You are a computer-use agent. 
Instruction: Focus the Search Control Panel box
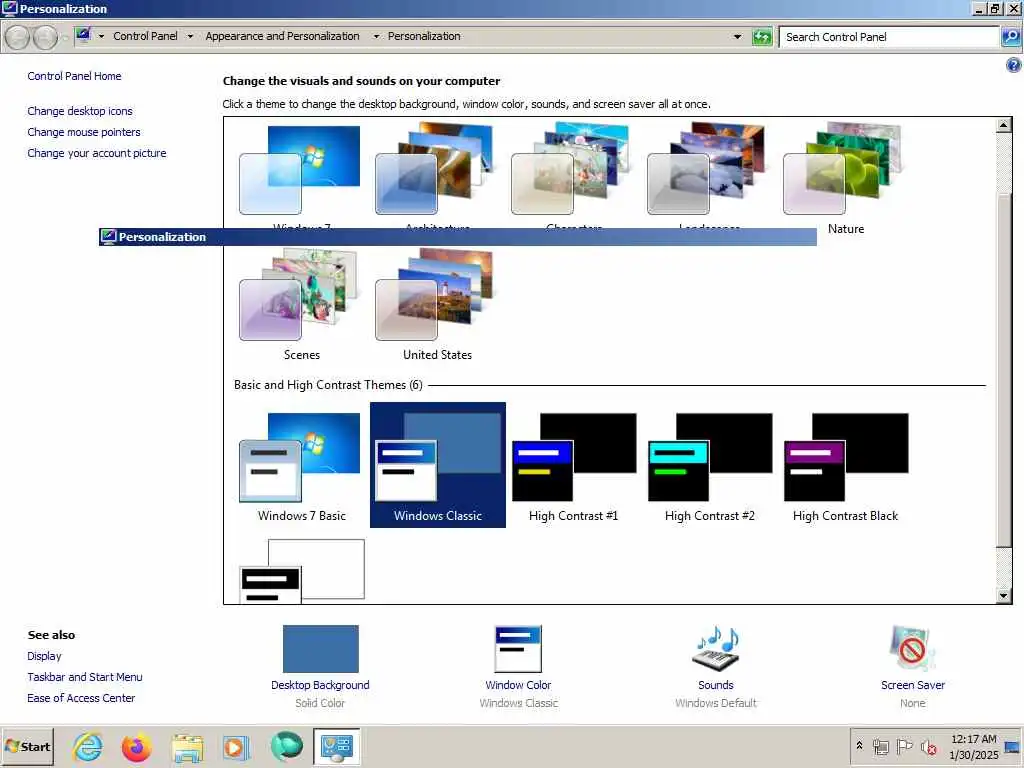tap(889, 37)
